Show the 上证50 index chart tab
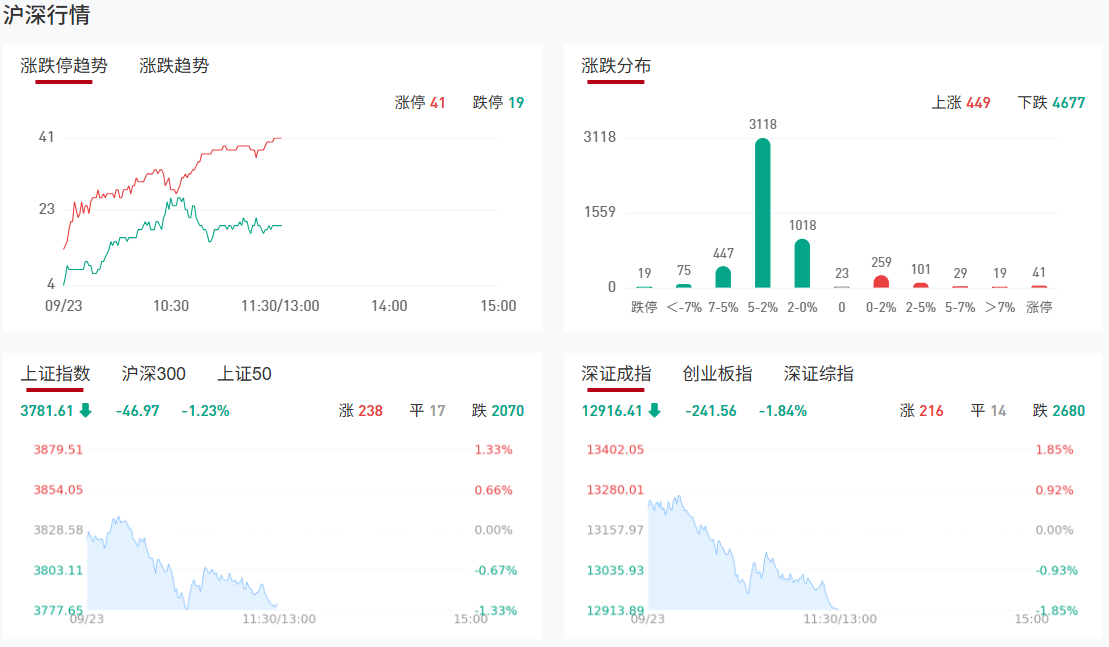The width and height of the screenshot is (1109, 647). pyautogui.click(x=244, y=374)
